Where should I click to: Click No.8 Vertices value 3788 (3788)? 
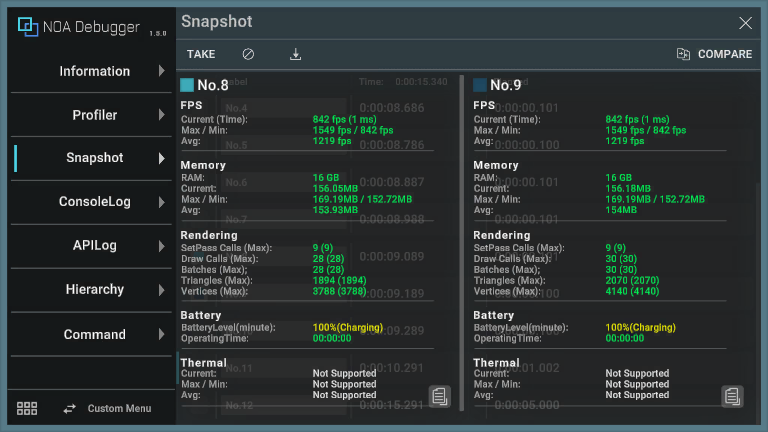(339, 291)
